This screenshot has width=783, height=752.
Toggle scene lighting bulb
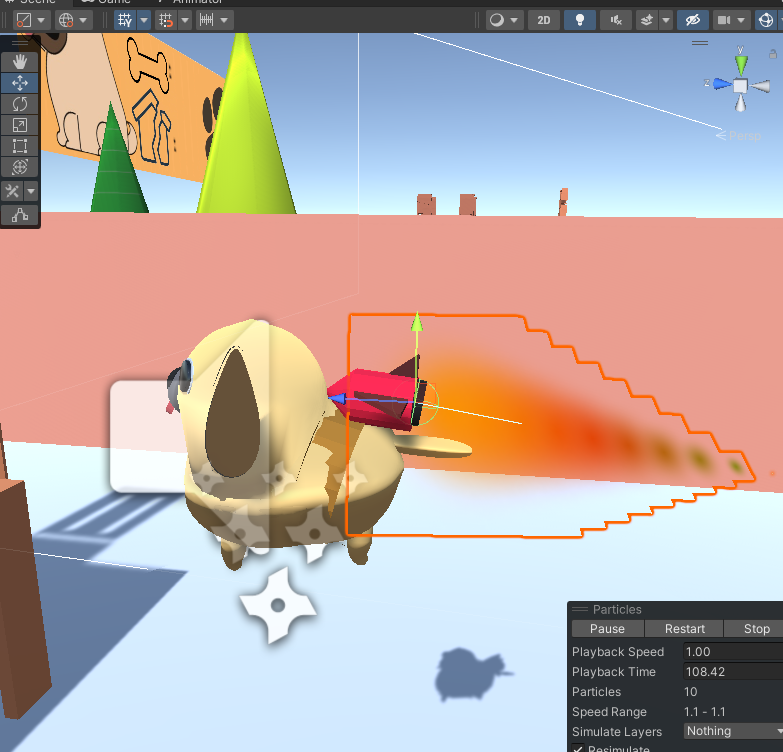pyautogui.click(x=580, y=20)
